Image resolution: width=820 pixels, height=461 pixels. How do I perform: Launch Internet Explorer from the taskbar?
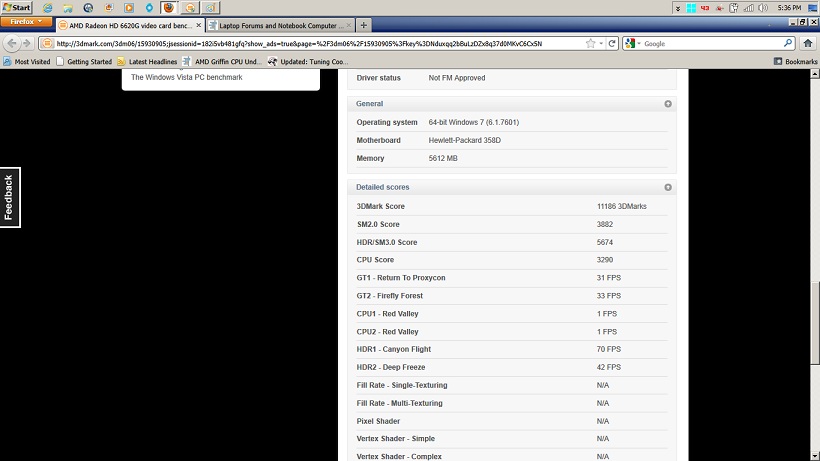pyautogui.click(x=48, y=8)
